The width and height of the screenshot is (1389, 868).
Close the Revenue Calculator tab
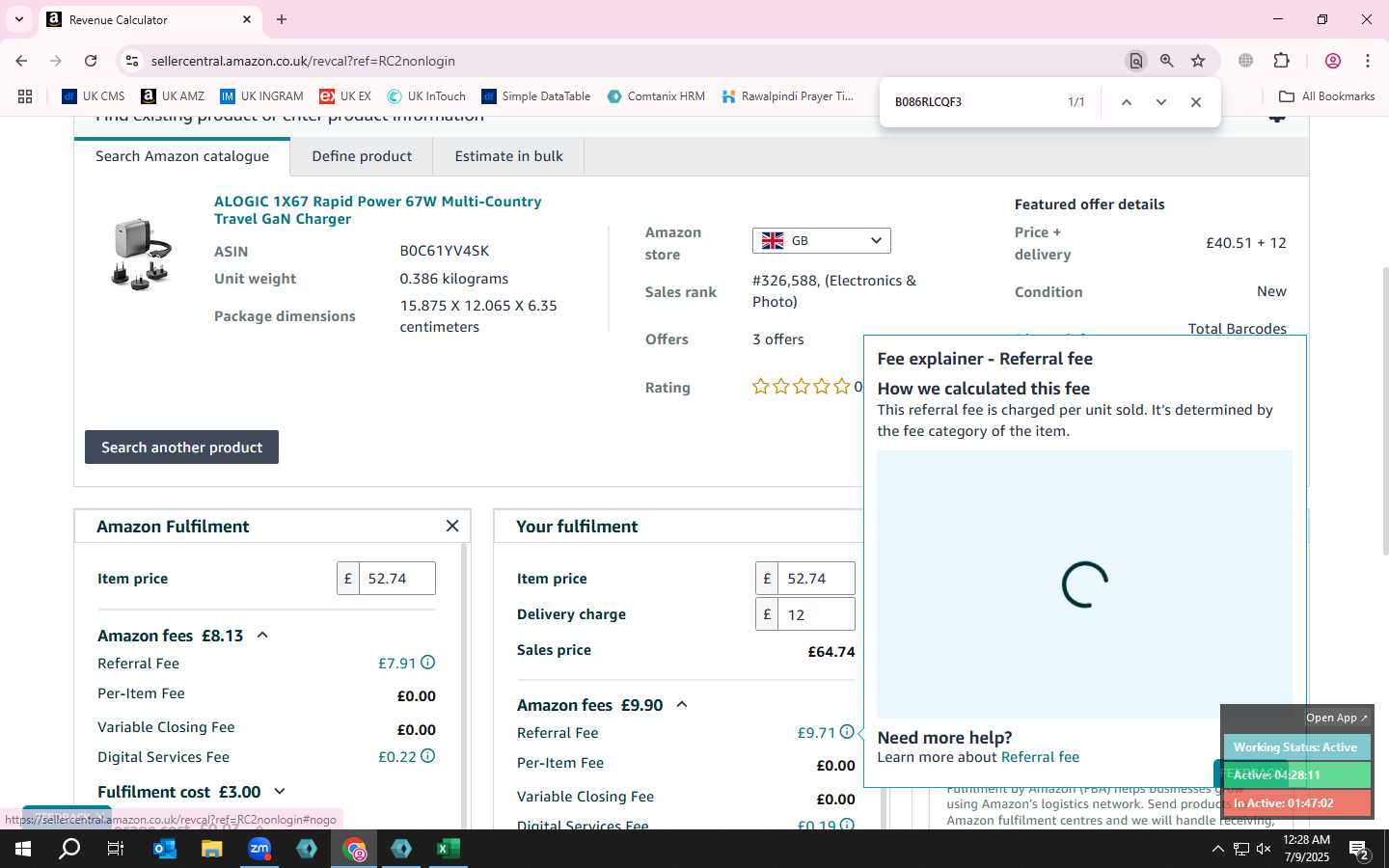click(x=247, y=19)
